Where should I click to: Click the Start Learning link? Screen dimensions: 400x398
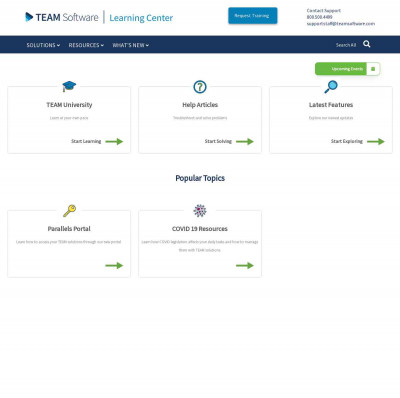(86, 141)
